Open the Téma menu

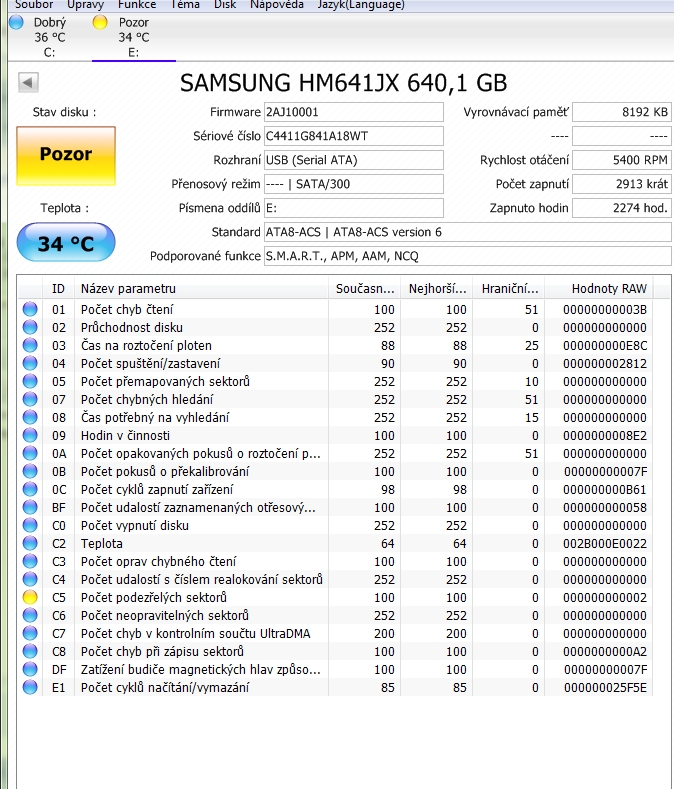185,5
